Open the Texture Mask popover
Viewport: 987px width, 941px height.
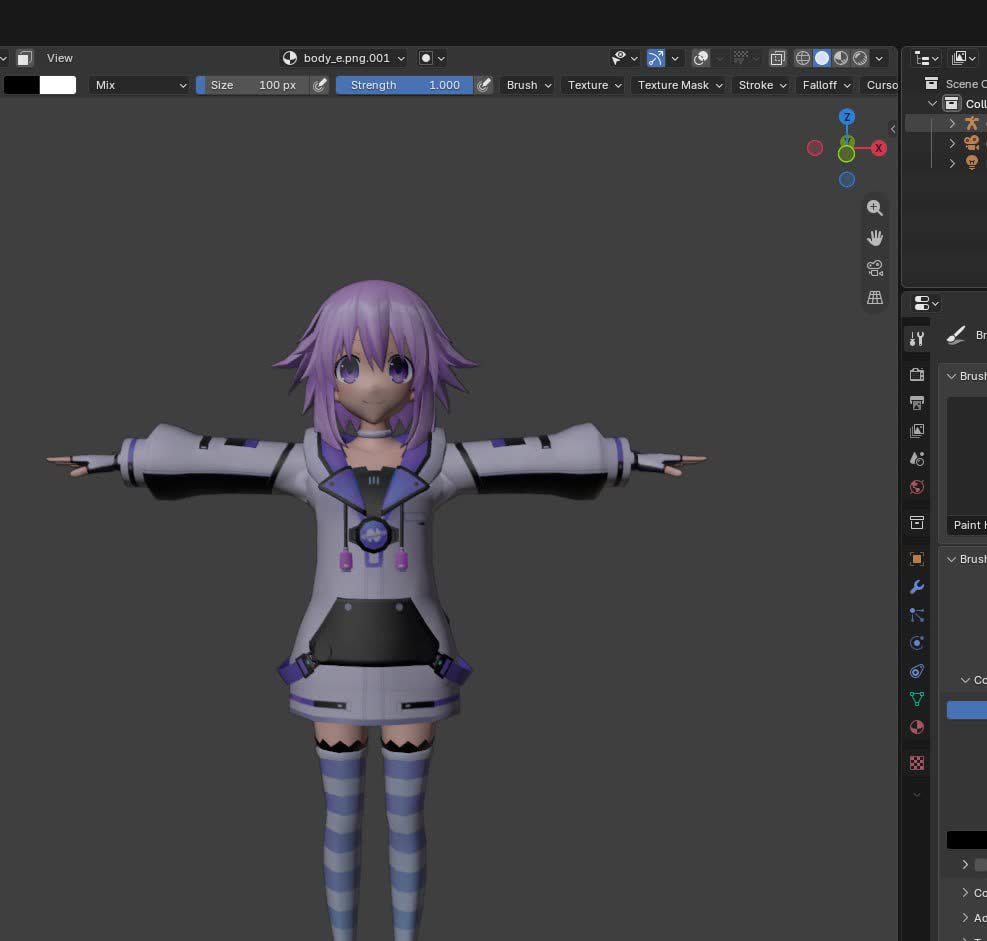point(680,85)
